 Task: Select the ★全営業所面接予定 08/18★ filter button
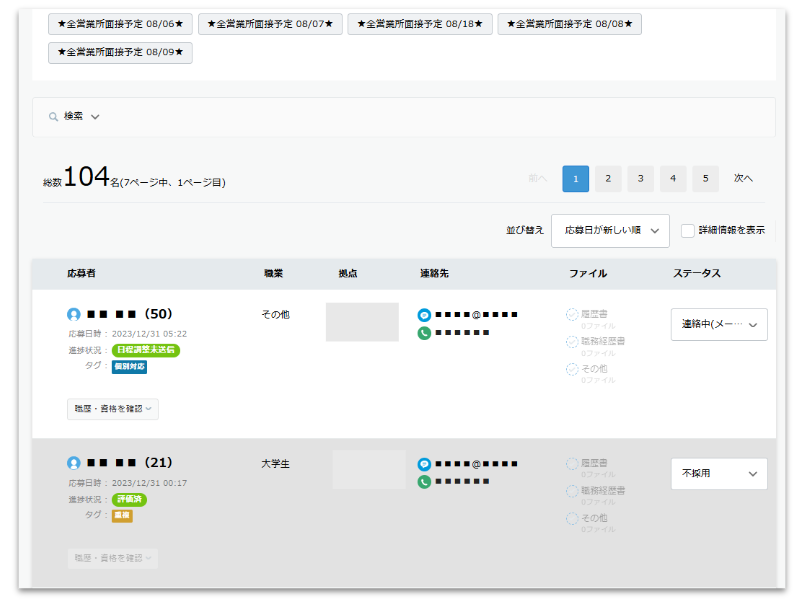[x=420, y=24]
